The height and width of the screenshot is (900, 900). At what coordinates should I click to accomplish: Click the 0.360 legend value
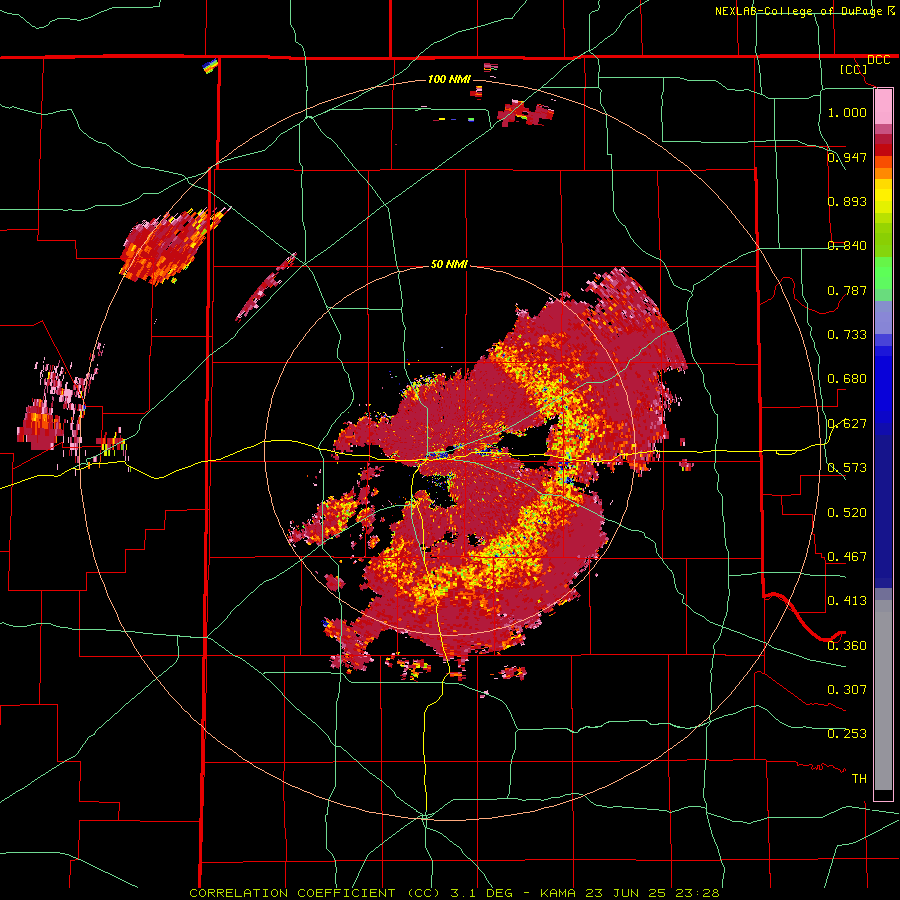click(x=847, y=645)
